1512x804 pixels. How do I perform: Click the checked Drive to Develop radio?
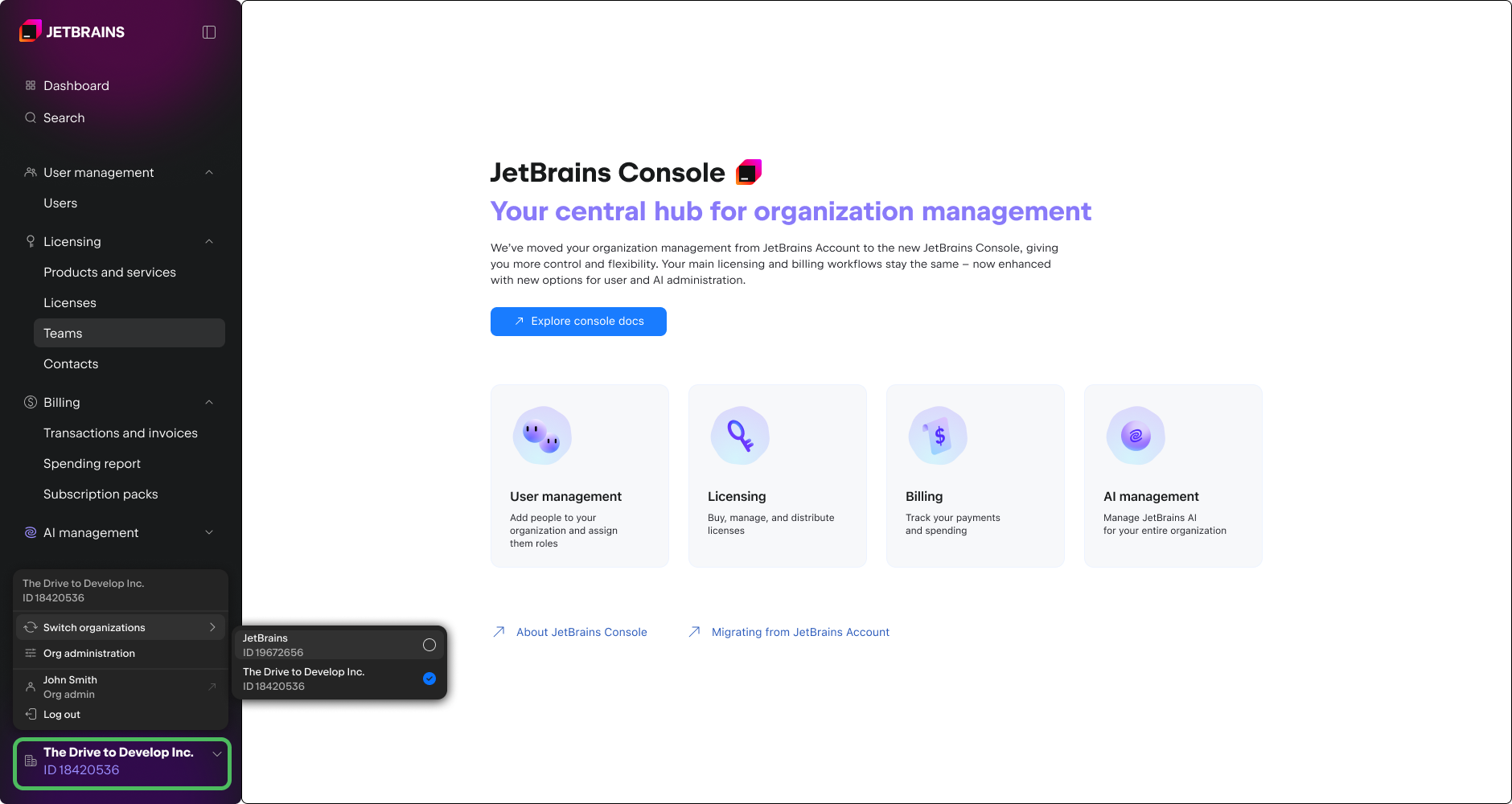pyautogui.click(x=429, y=679)
